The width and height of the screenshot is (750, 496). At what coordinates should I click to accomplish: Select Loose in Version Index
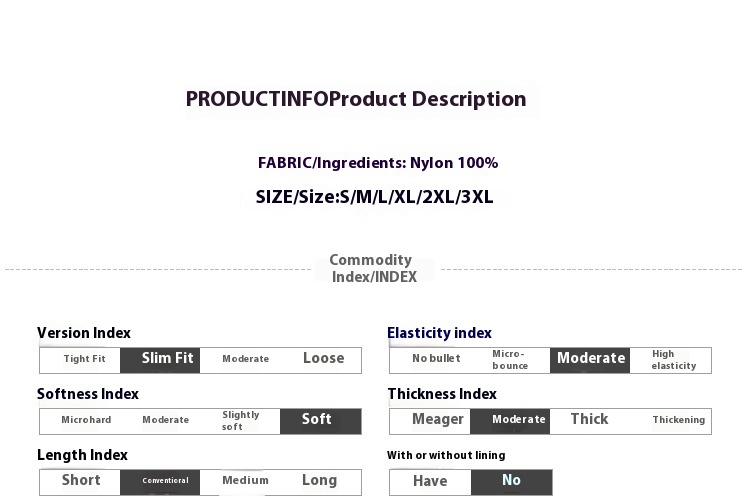coord(323,358)
